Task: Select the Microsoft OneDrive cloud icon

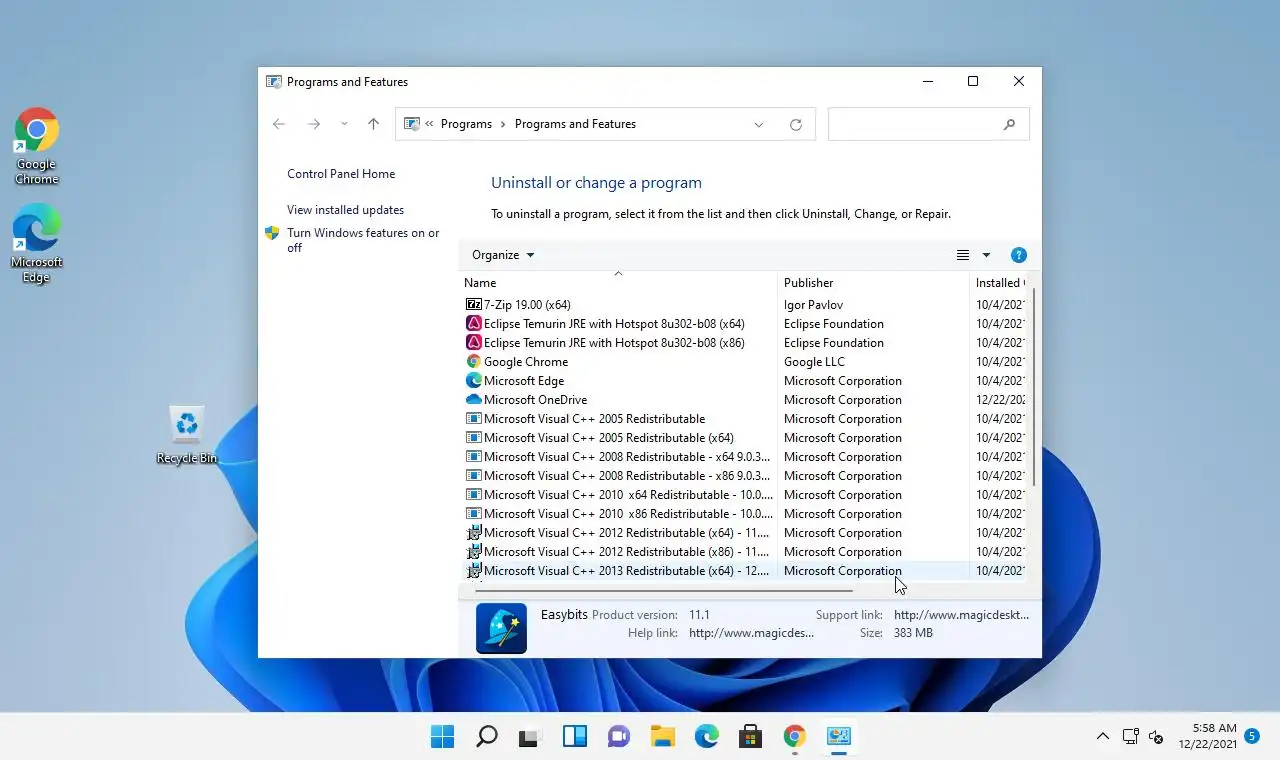Action: click(x=474, y=400)
